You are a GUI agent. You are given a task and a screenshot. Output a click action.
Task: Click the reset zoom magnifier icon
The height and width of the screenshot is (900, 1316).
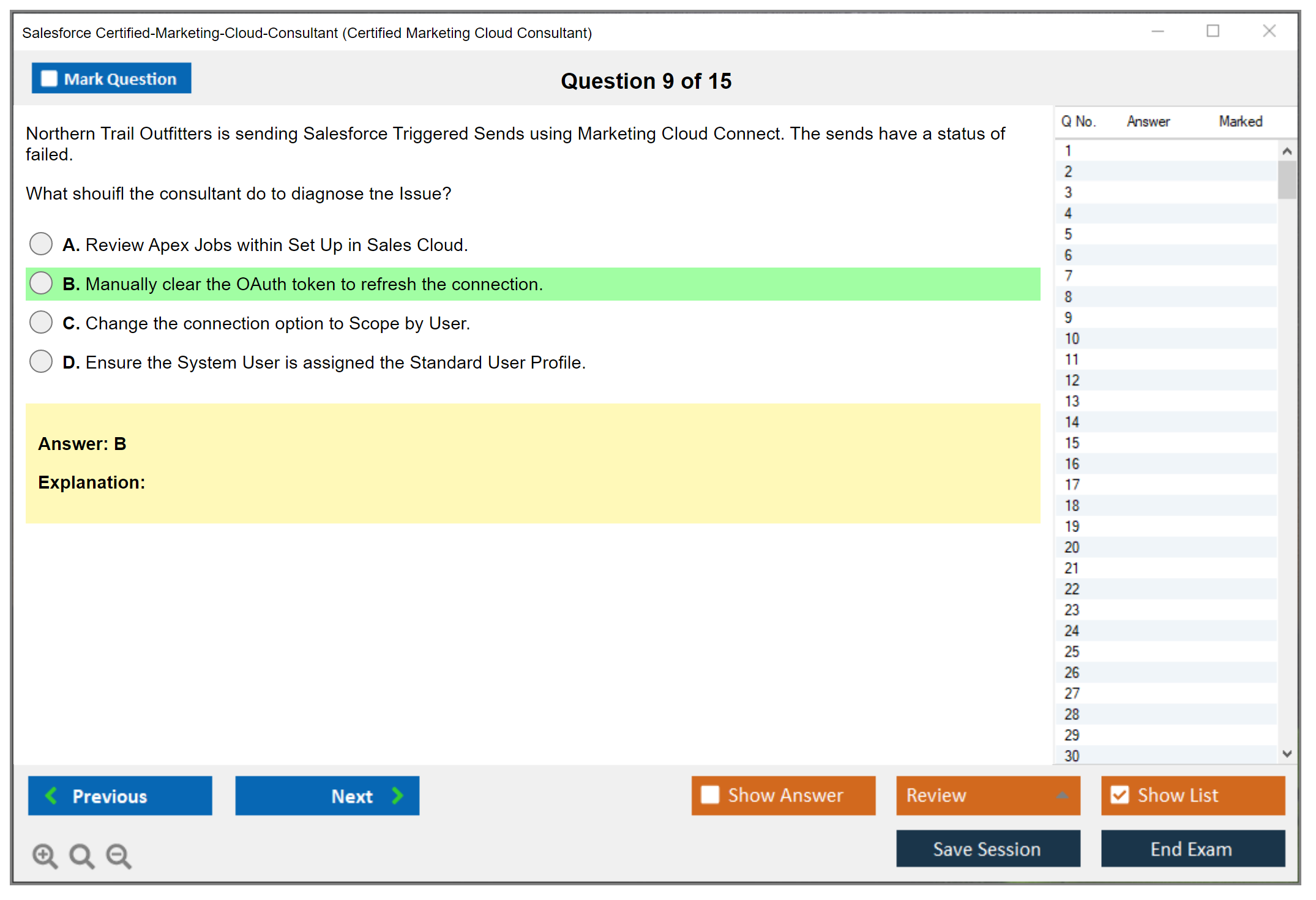tap(81, 855)
